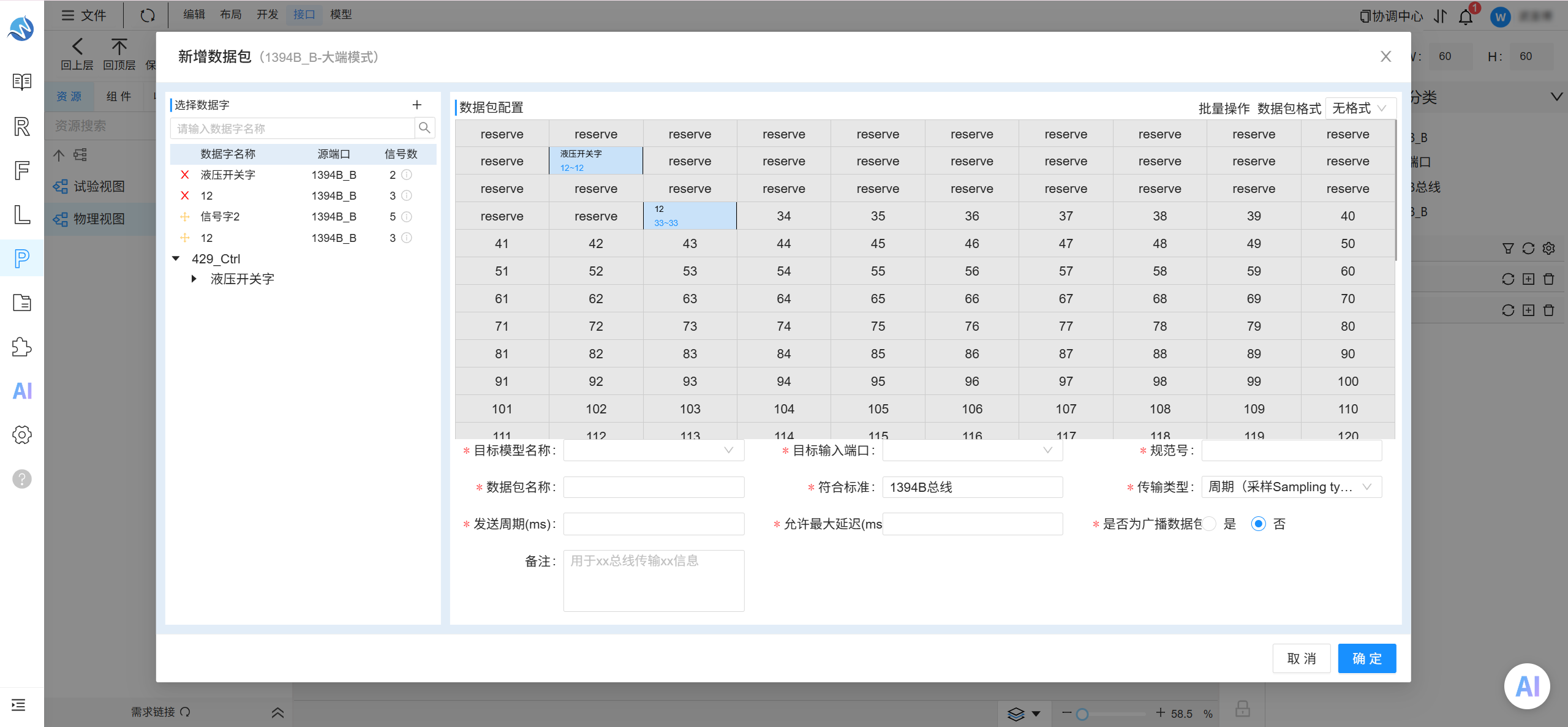Open the settings gear in left sidebar
This screenshot has height=727, width=1568.
pos(22,435)
